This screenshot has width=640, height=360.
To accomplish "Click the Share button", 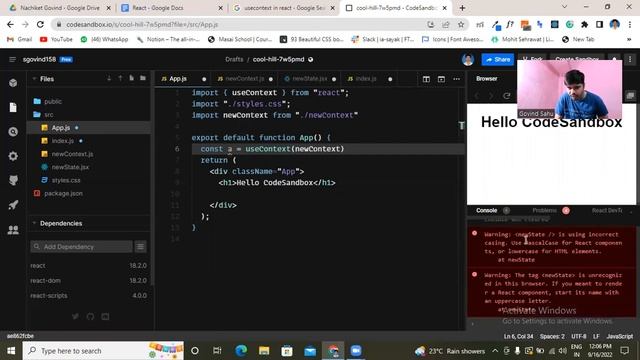I will (x=498, y=60).
